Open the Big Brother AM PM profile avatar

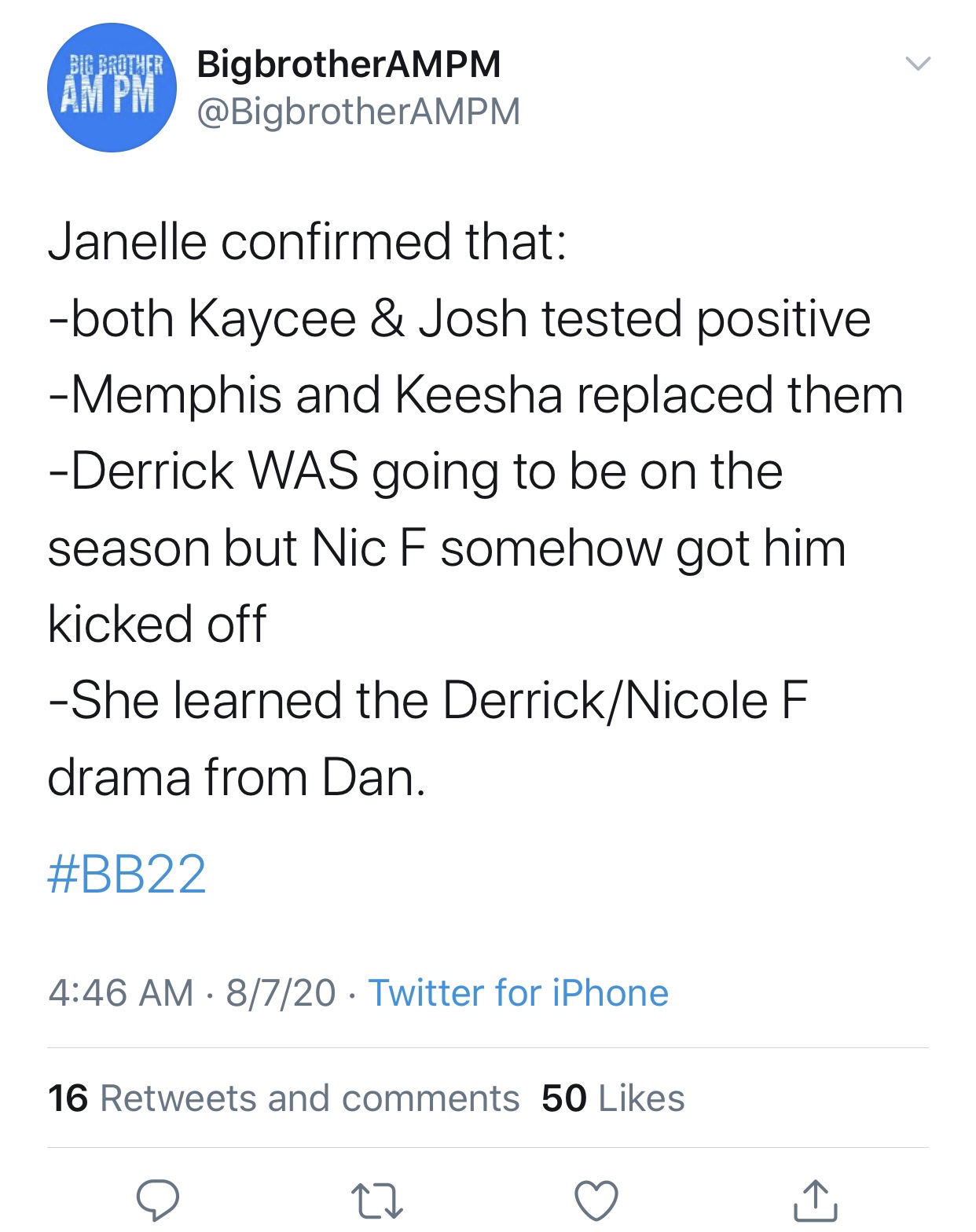pos(112,87)
